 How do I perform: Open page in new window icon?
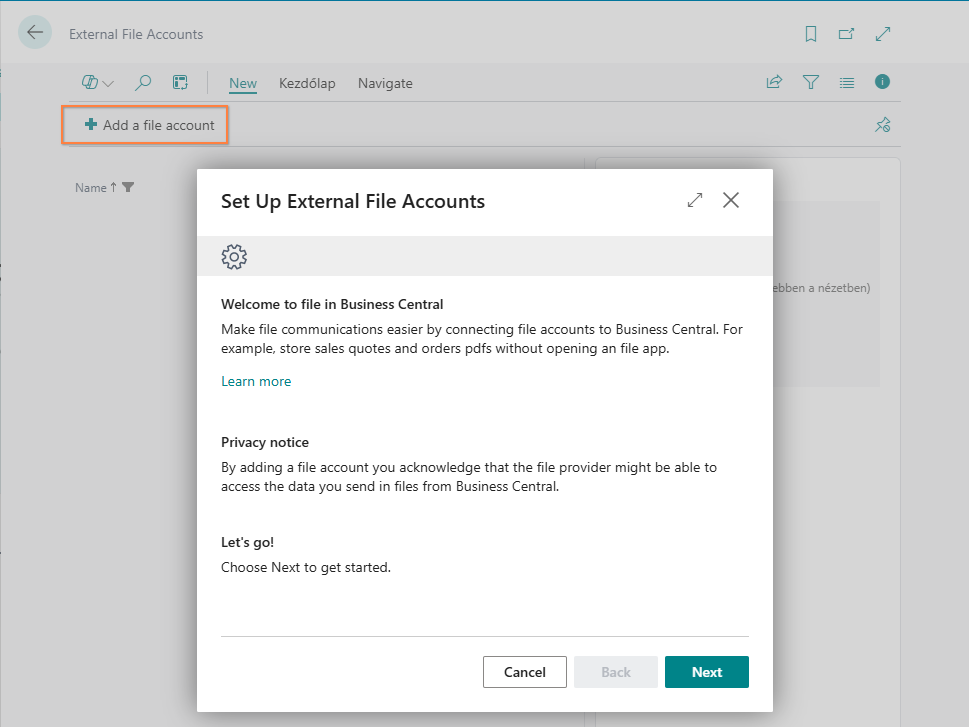pyautogui.click(x=846, y=34)
